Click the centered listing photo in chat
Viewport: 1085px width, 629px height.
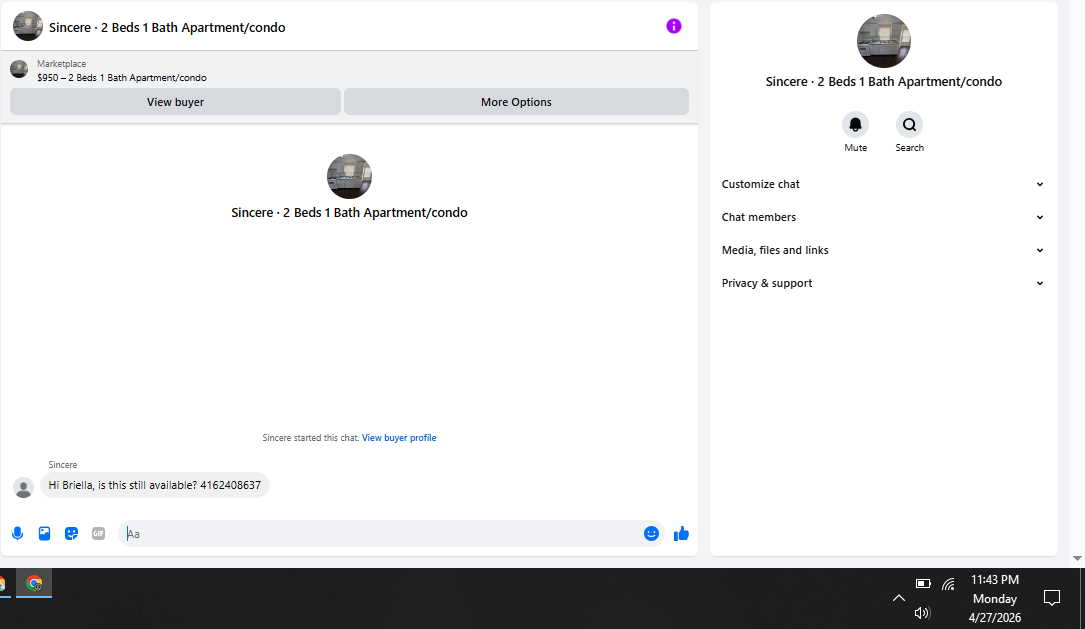[349, 176]
